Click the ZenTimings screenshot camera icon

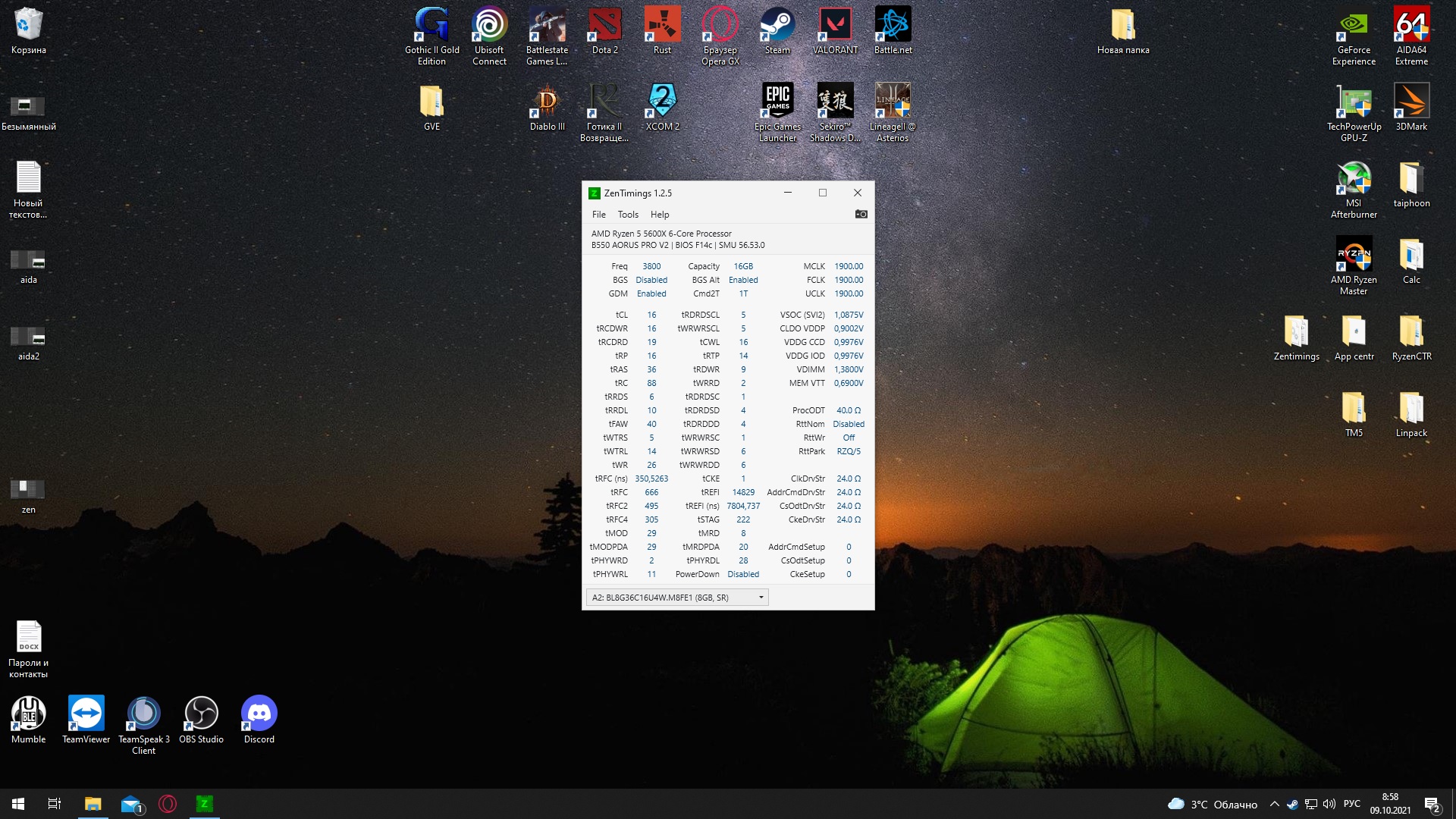[x=861, y=215]
